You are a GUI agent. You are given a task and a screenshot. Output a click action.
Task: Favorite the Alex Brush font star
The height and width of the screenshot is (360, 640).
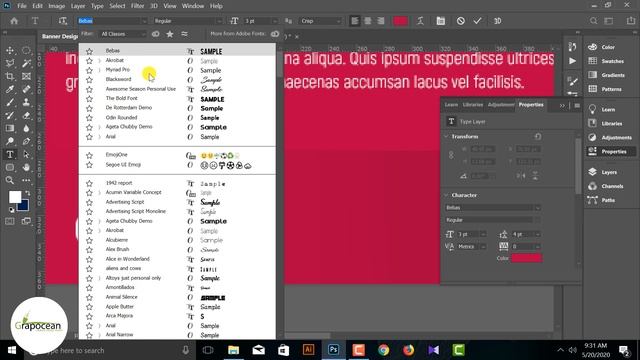pos(89,250)
